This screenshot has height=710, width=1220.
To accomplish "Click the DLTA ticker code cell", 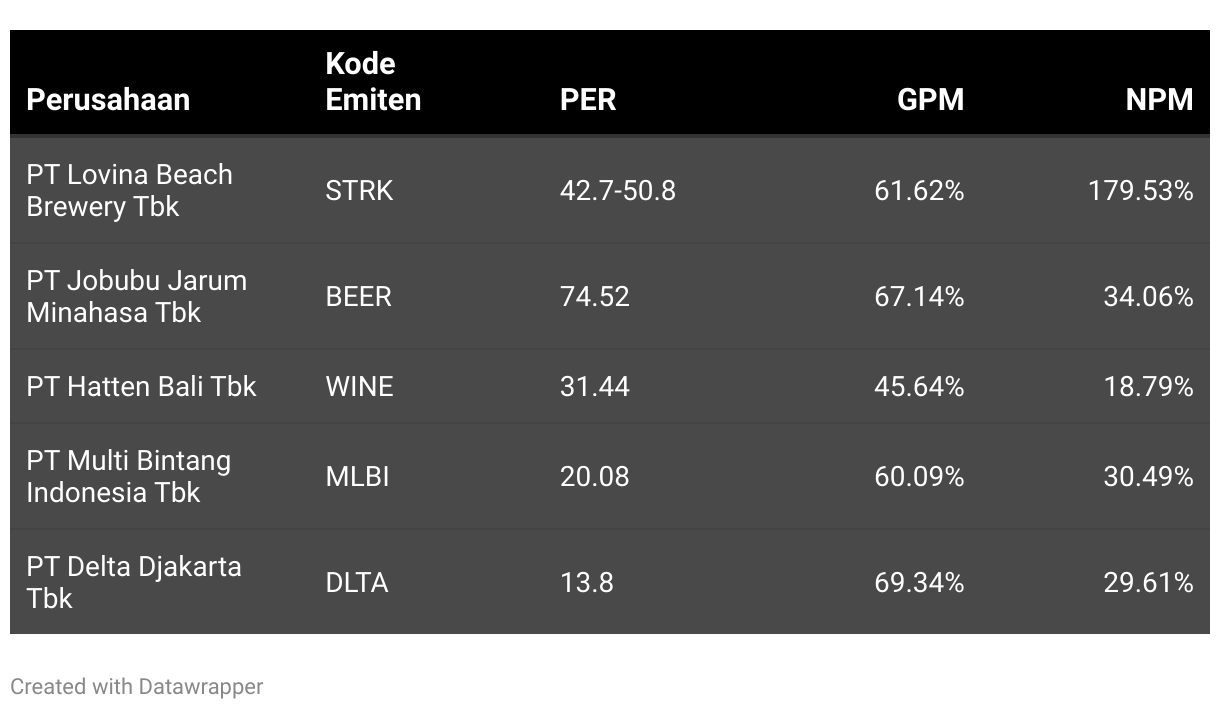I will pyautogui.click(x=356, y=583).
